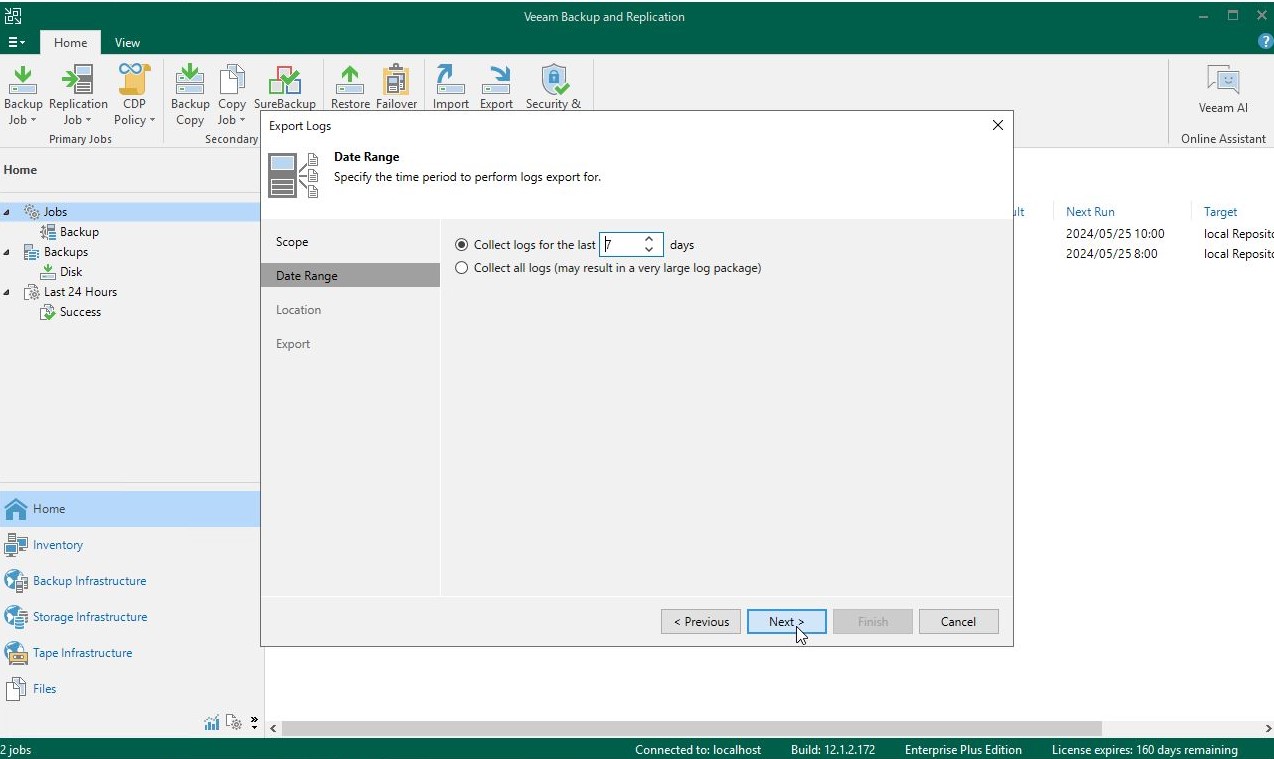The height and width of the screenshot is (759, 1274).
Task: Switch to the View ribbon tab
Action: point(127,43)
